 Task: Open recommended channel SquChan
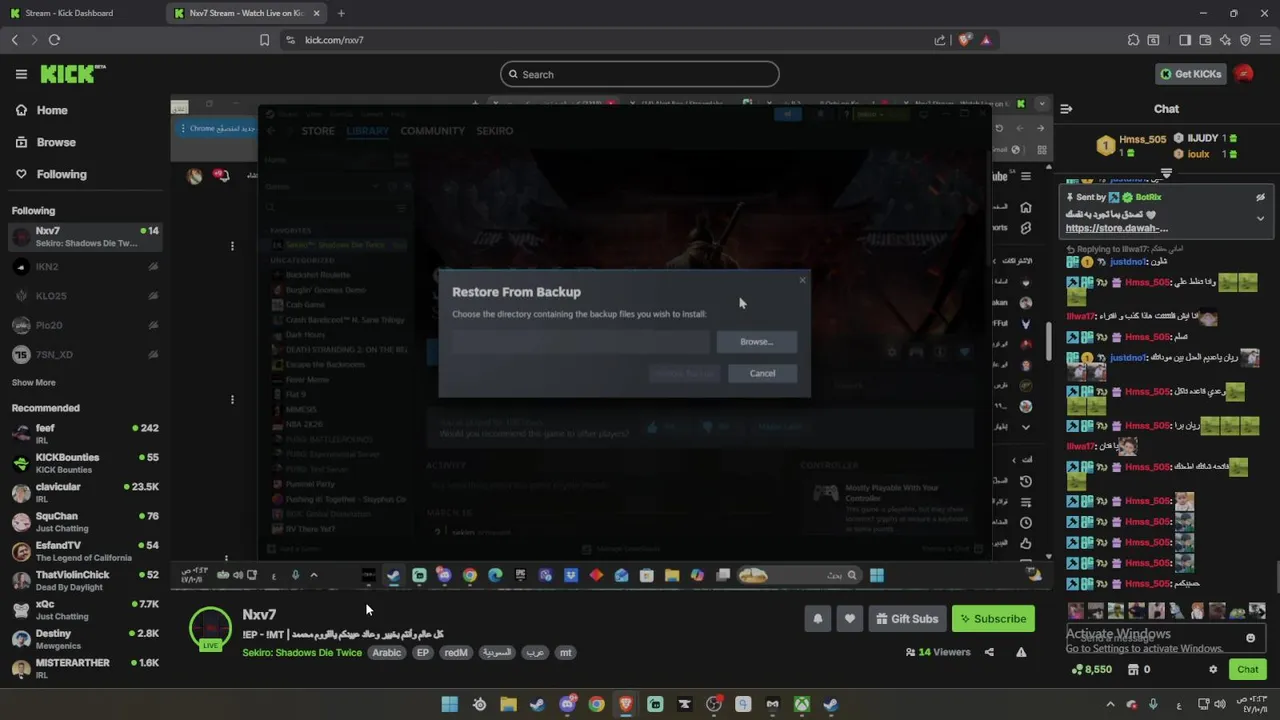click(85, 521)
